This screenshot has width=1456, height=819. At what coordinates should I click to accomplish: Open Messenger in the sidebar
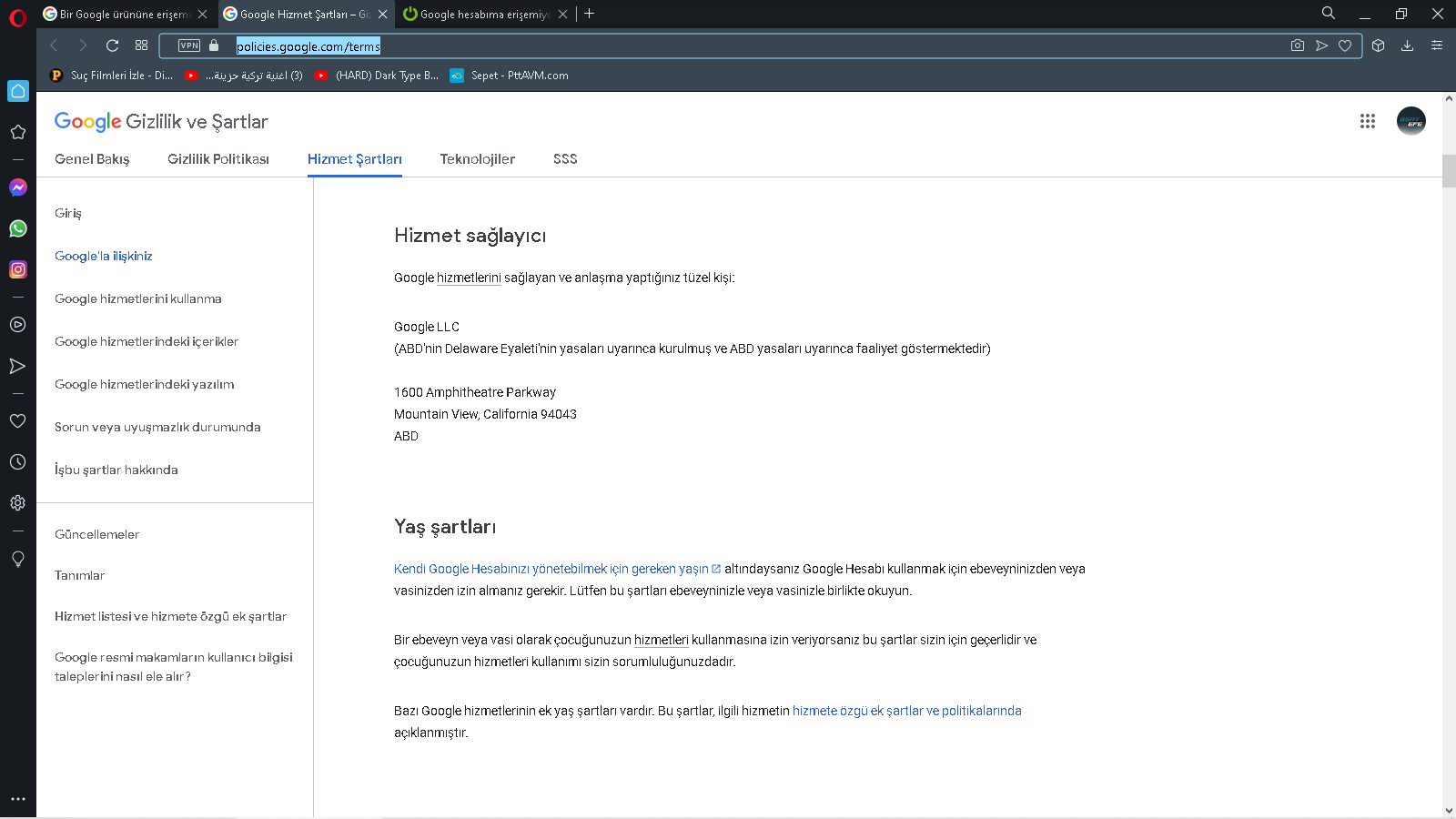point(18,187)
